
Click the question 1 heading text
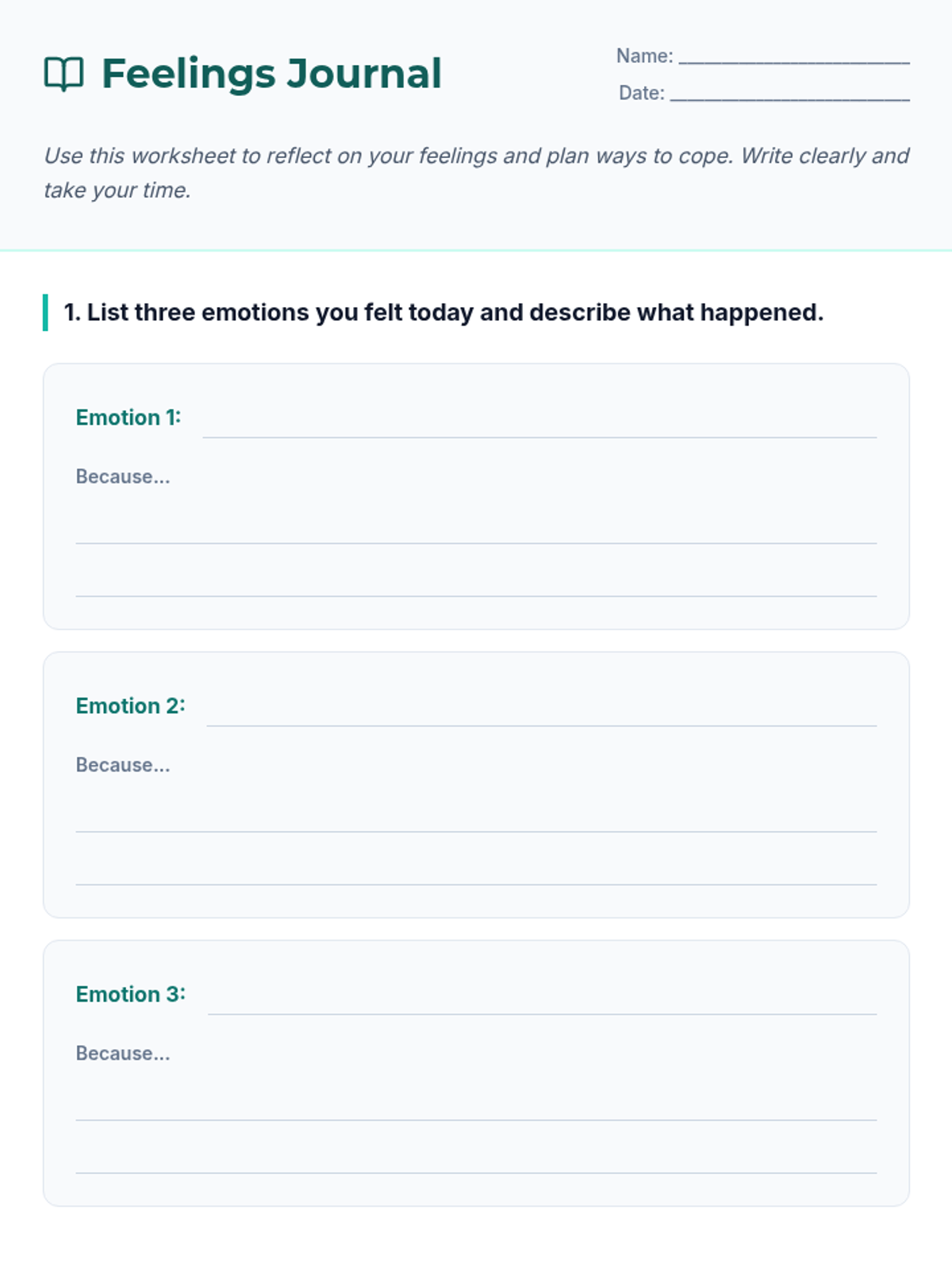point(443,313)
